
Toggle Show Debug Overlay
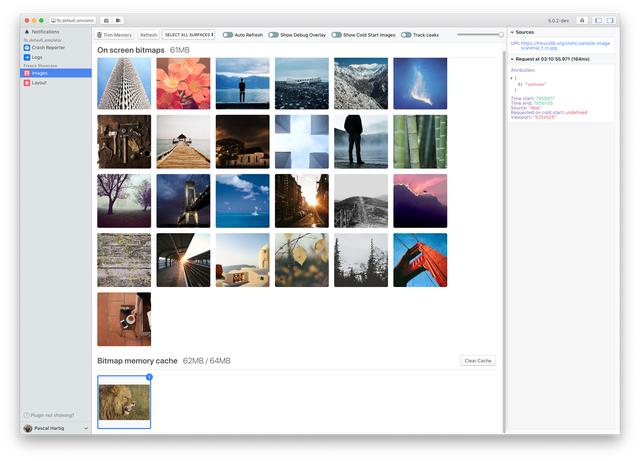(273, 35)
